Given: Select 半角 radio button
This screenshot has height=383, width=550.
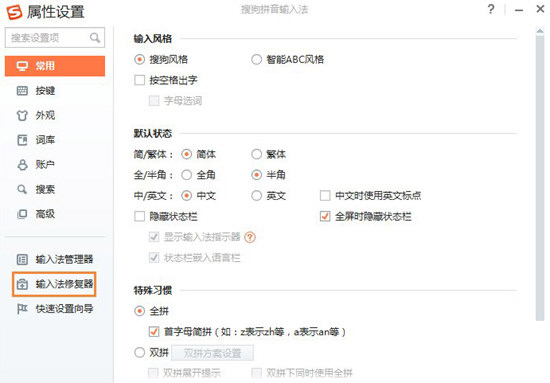Looking at the screenshot, I should pyautogui.click(x=256, y=175).
